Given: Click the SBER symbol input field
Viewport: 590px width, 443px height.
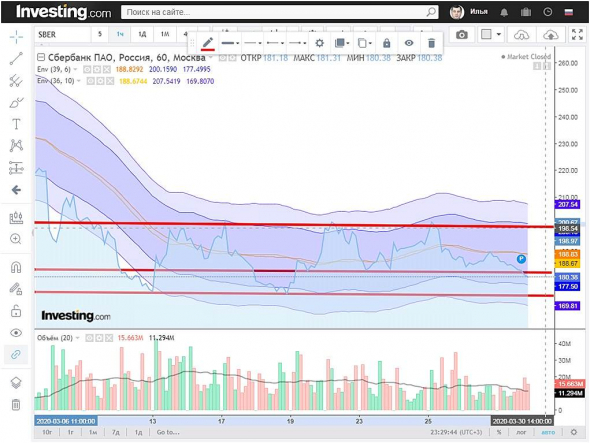Looking at the screenshot, I should point(62,35).
